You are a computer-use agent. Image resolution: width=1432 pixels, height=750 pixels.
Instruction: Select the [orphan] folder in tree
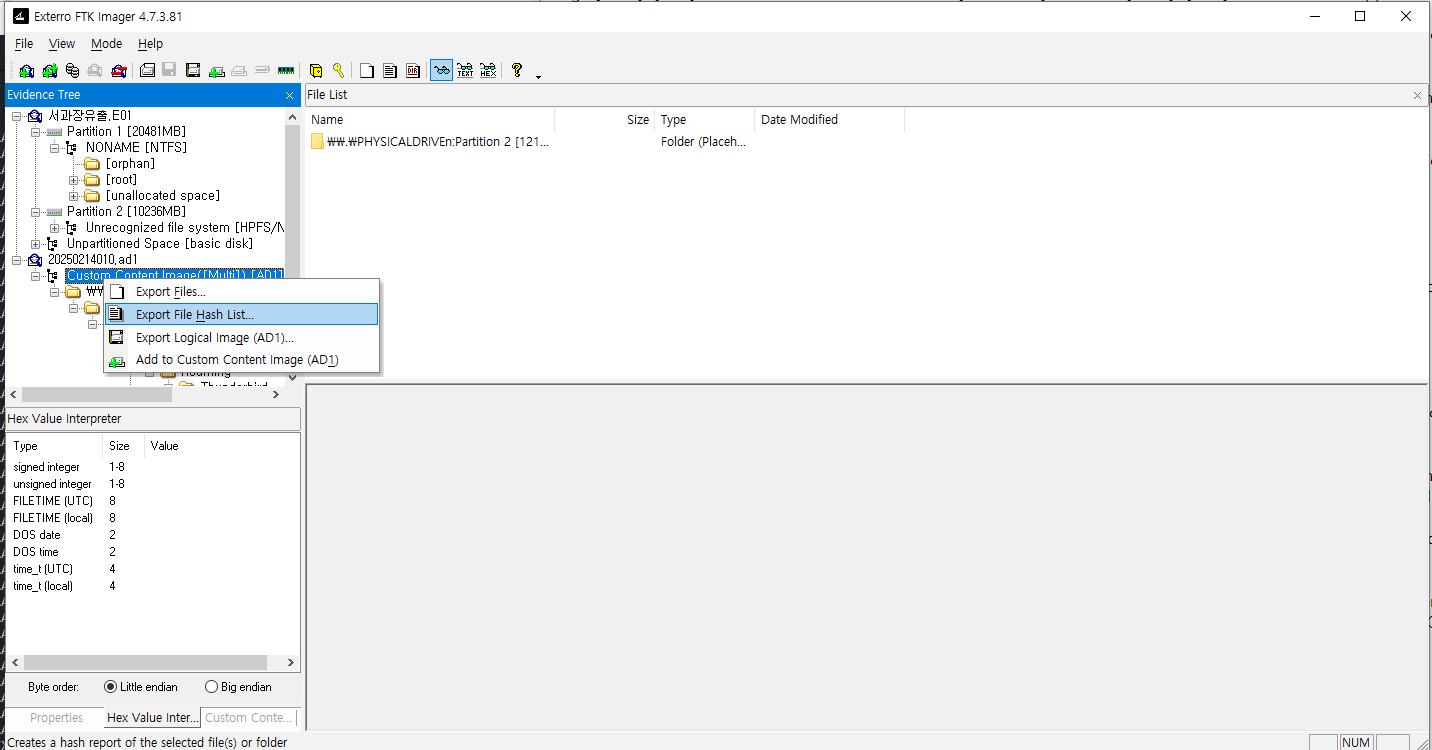(130, 164)
